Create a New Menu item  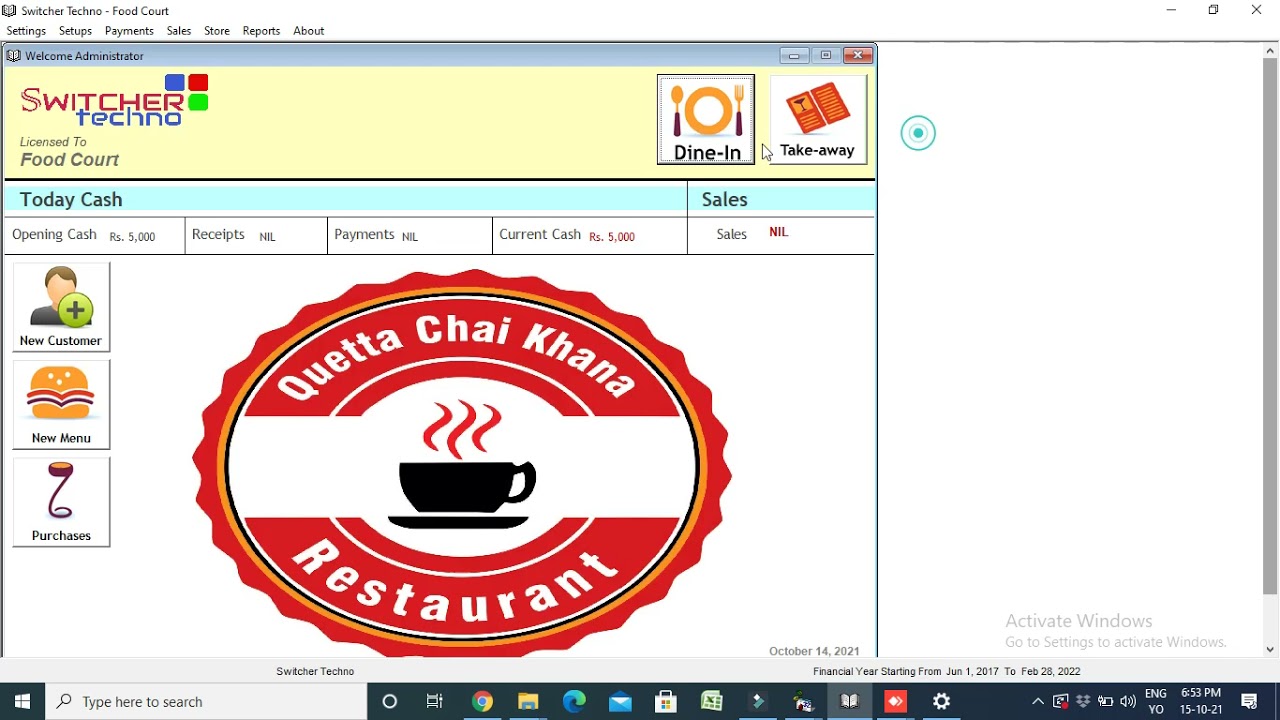[x=61, y=404]
